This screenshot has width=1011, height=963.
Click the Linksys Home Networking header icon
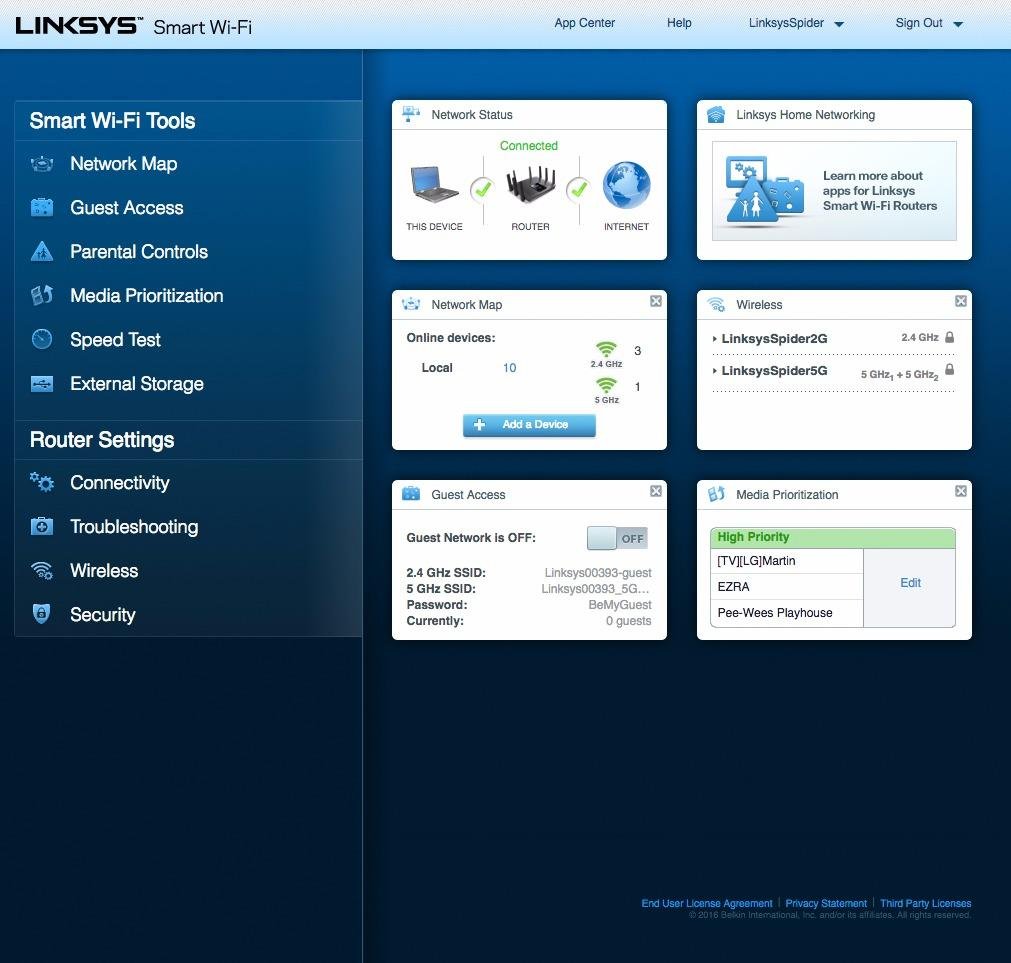coord(716,115)
